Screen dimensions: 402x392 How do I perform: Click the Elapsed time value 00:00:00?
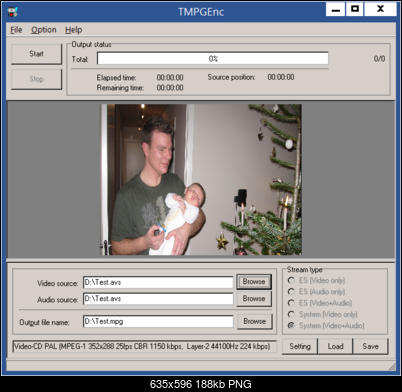170,78
